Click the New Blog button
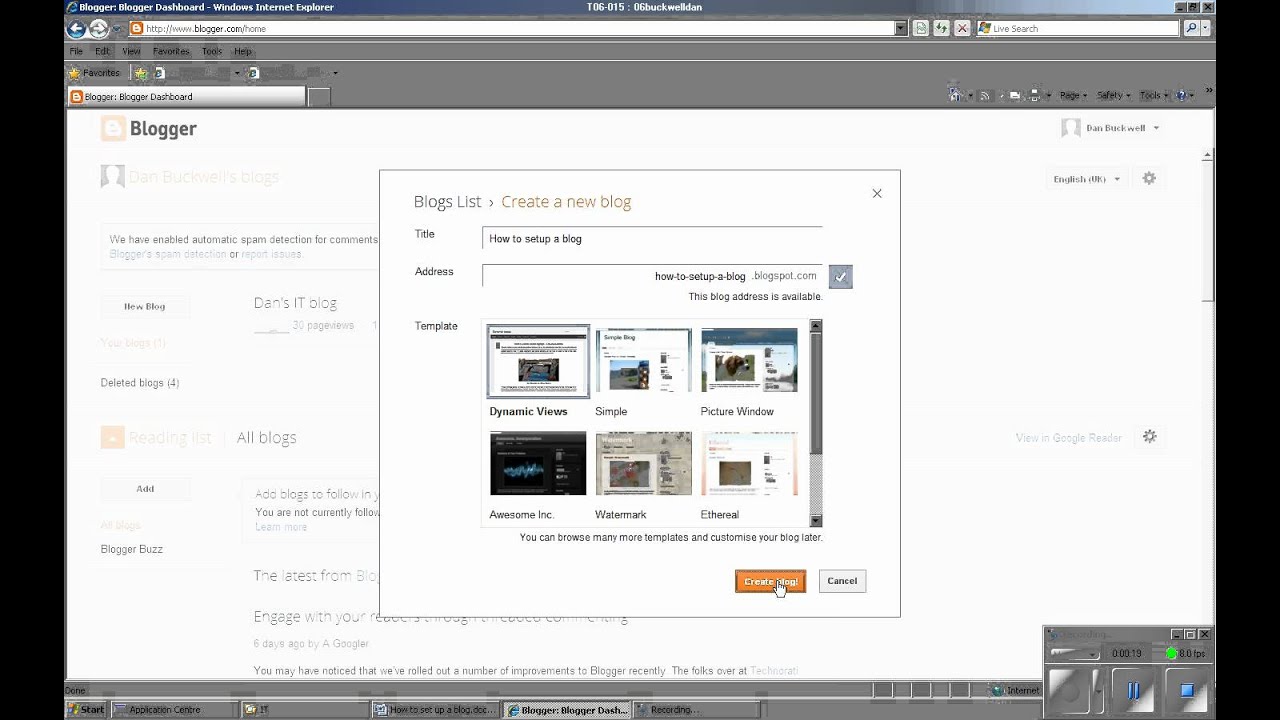Image resolution: width=1280 pixels, height=720 pixels. pyautogui.click(x=145, y=307)
